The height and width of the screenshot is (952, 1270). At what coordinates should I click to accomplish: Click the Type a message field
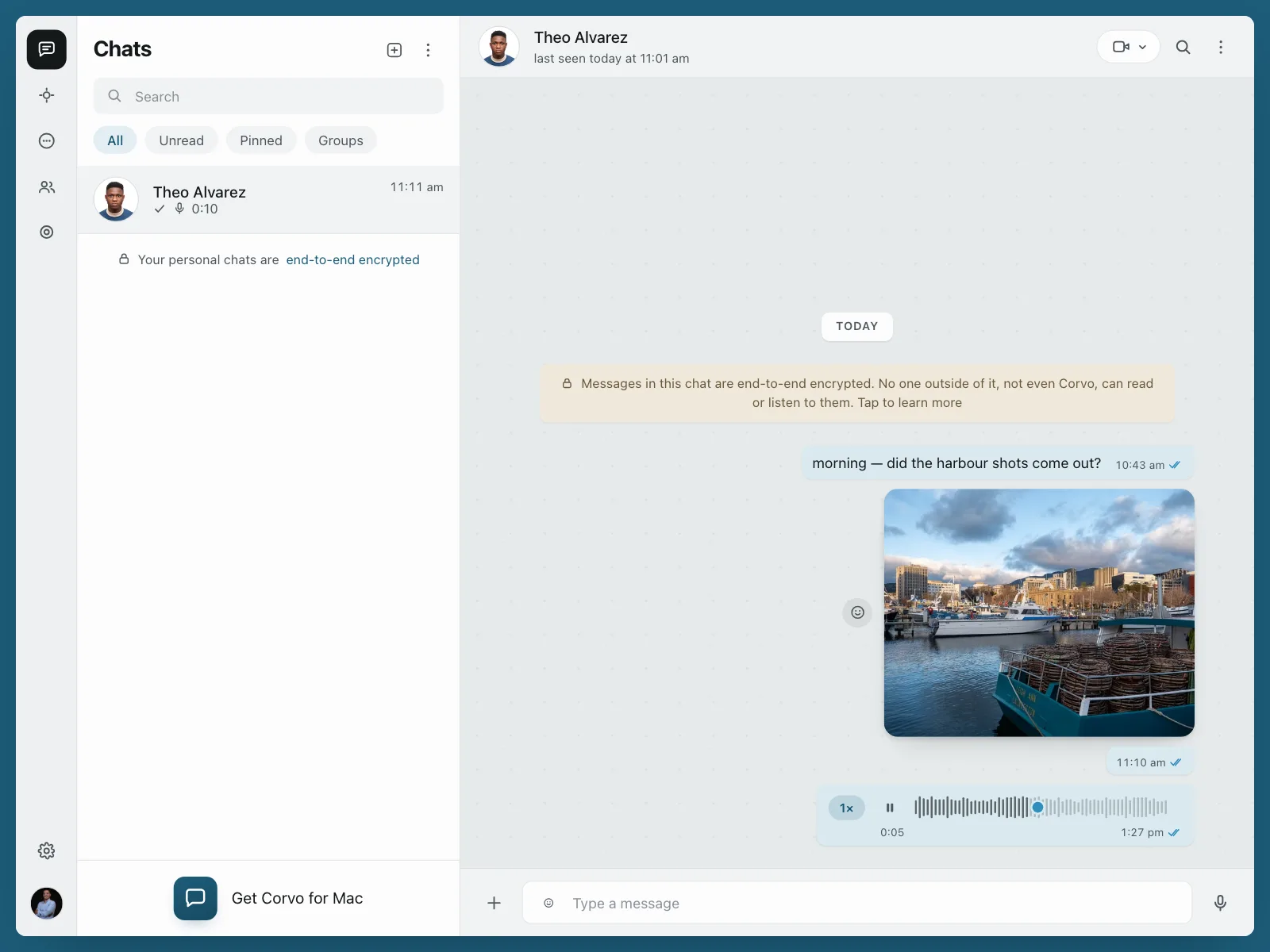(857, 903)
